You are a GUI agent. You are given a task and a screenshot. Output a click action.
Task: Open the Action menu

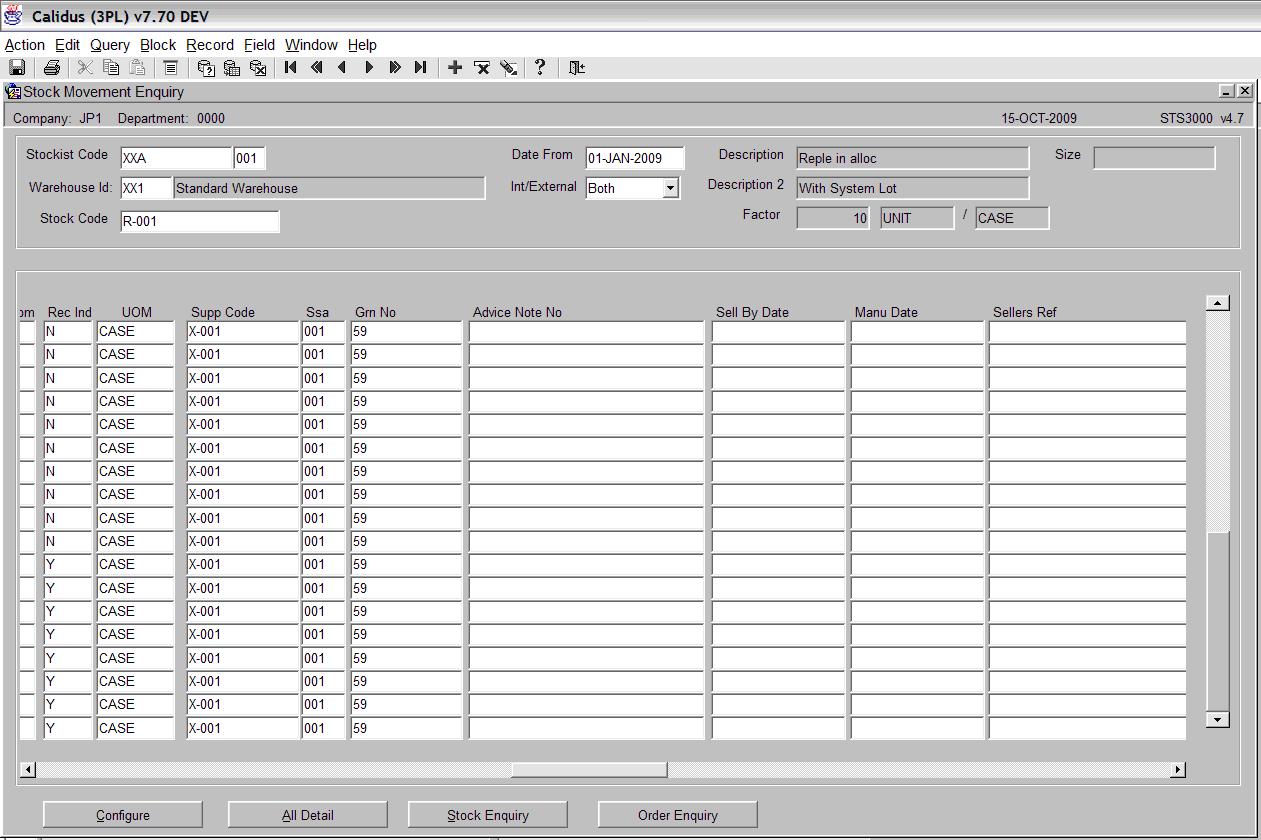[25, 45]
